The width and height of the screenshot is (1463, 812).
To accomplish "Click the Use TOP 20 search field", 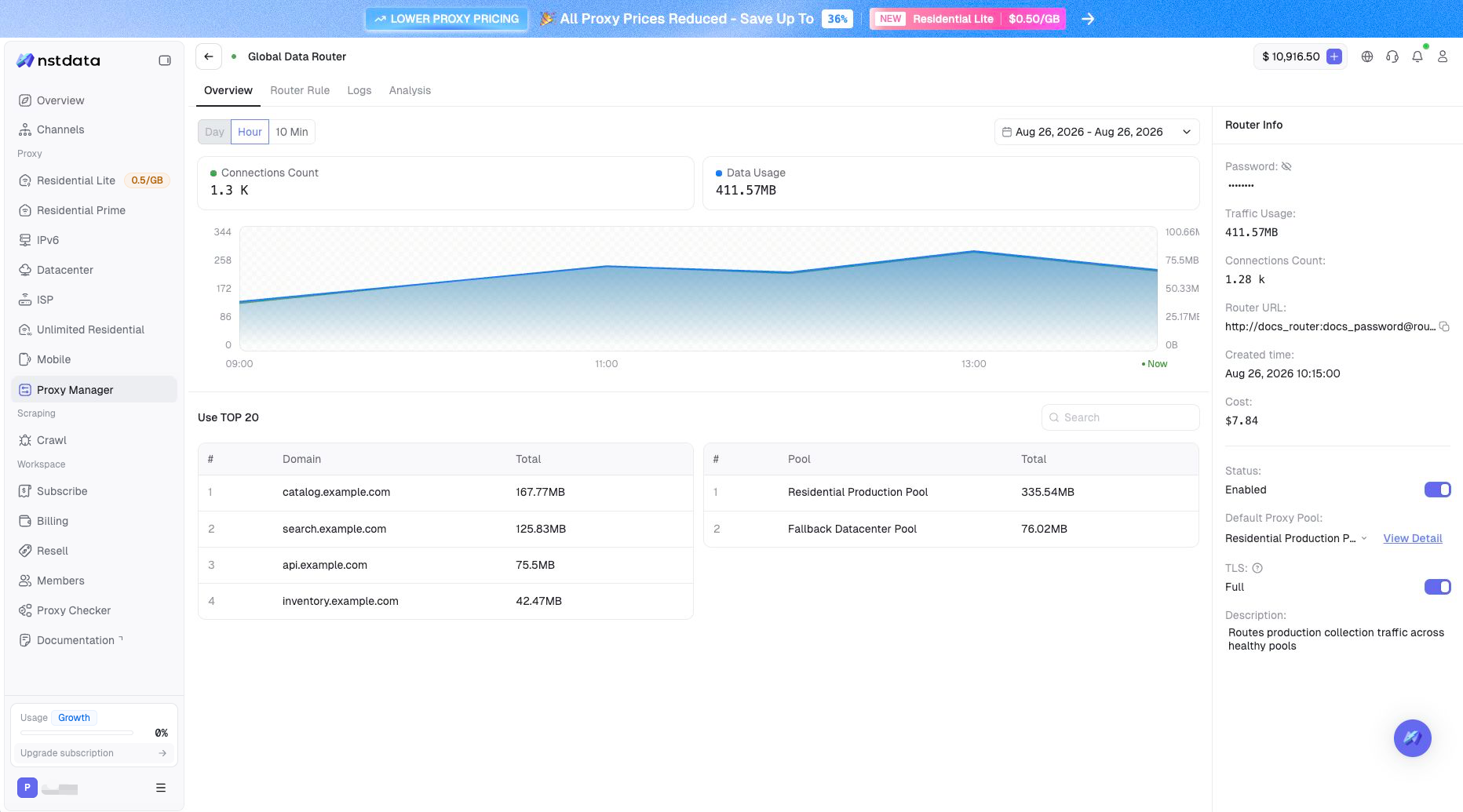I will (x=1120, y=417).
